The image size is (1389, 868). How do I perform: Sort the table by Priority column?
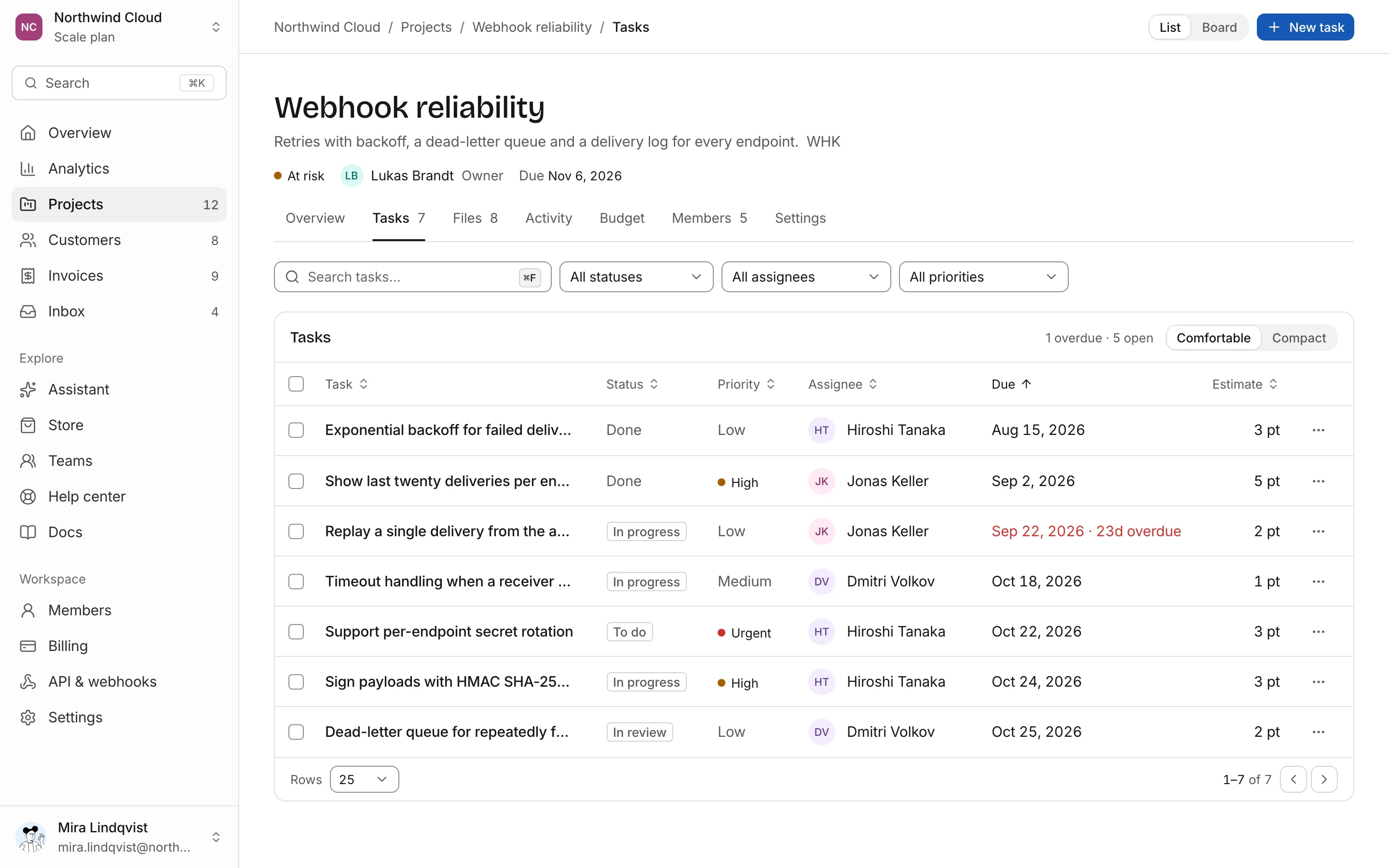746,384
